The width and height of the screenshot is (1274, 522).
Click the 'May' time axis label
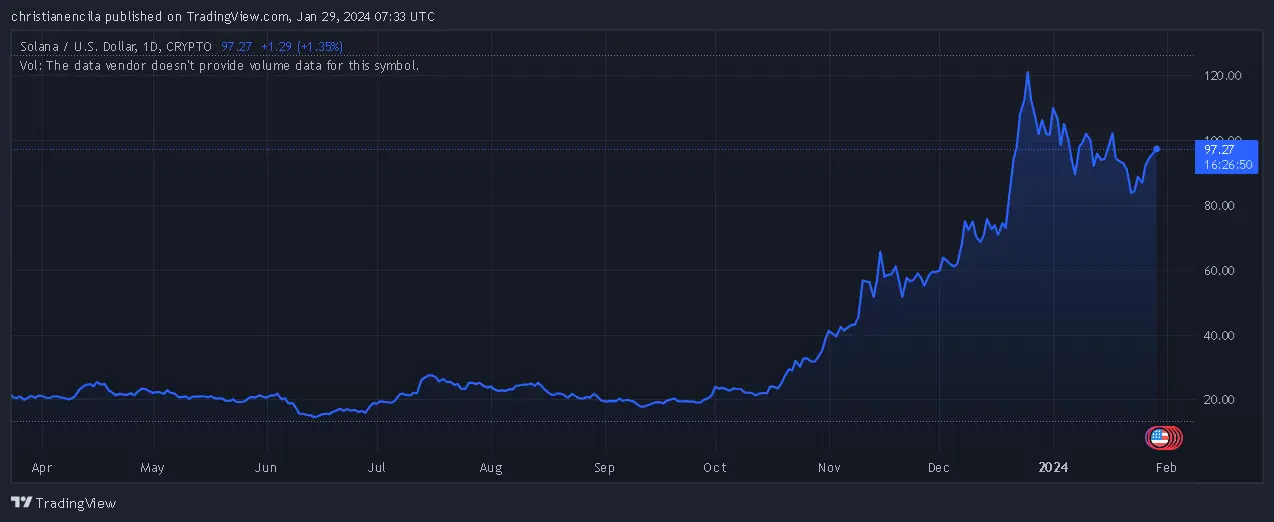[152, 467]
